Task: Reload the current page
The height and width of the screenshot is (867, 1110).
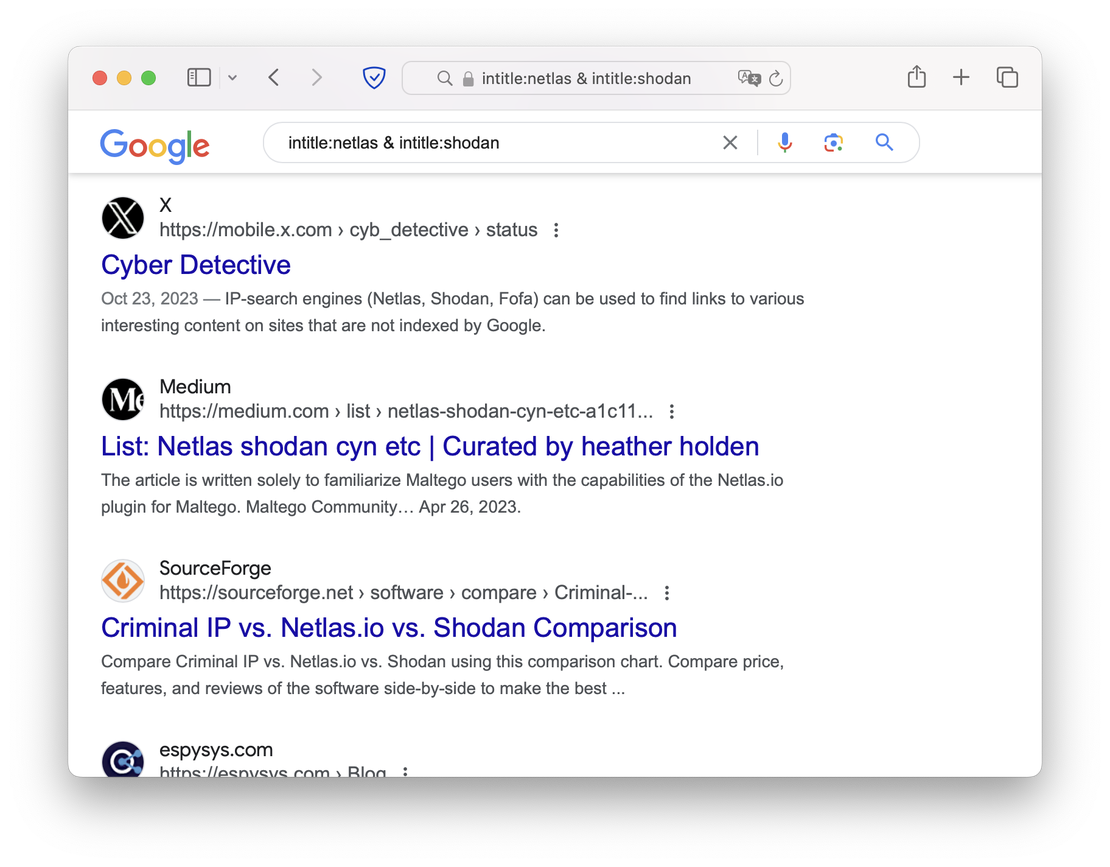Action: coord(775,78)
